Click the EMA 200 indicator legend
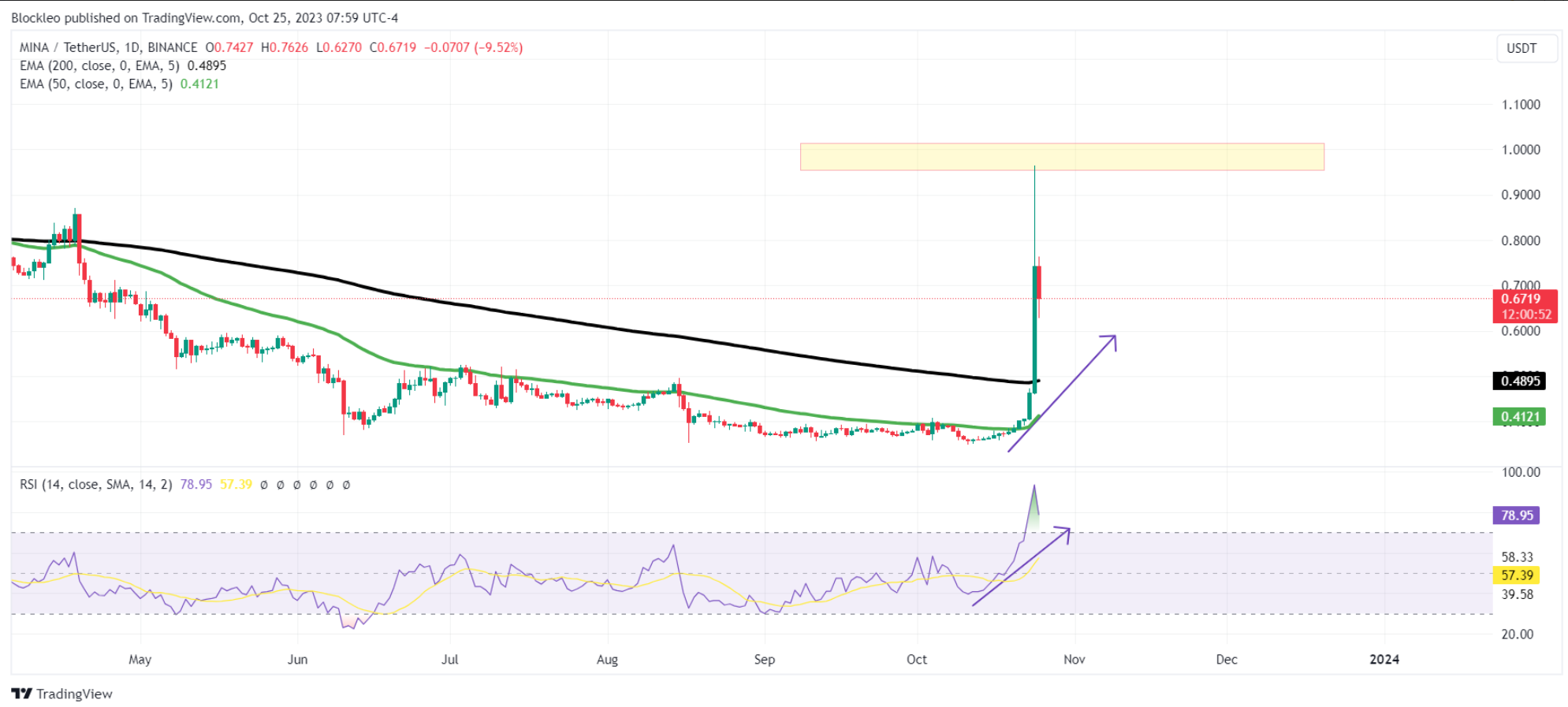This screenshot has width=1568, height=707. click(123, 65)
